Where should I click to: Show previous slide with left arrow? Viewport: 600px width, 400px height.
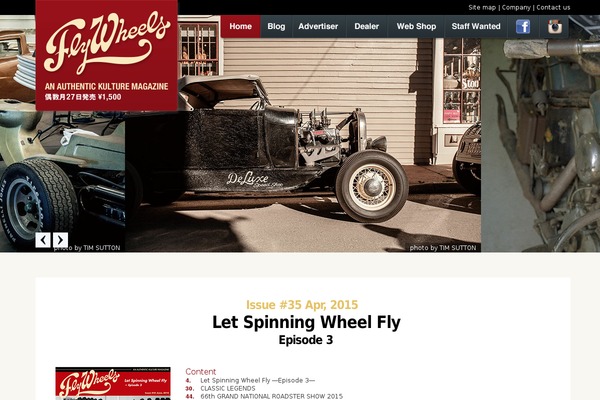coord(43,240)
